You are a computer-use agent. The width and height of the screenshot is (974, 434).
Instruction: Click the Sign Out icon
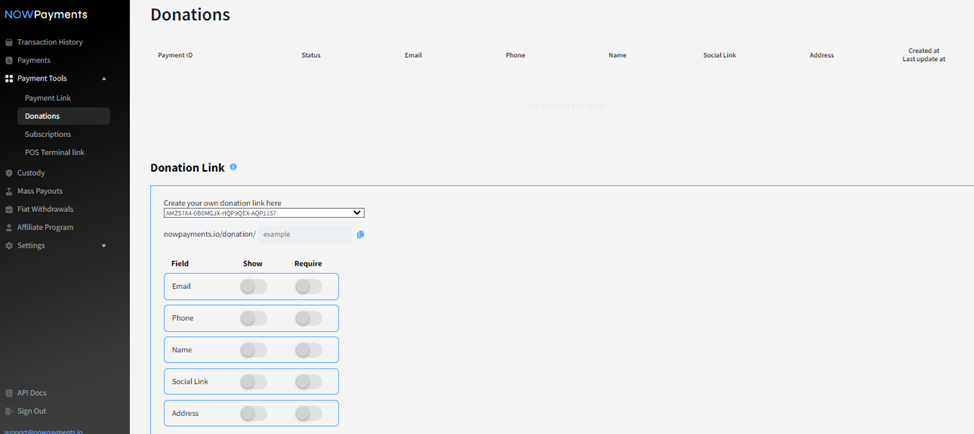(x=9, y=411)
